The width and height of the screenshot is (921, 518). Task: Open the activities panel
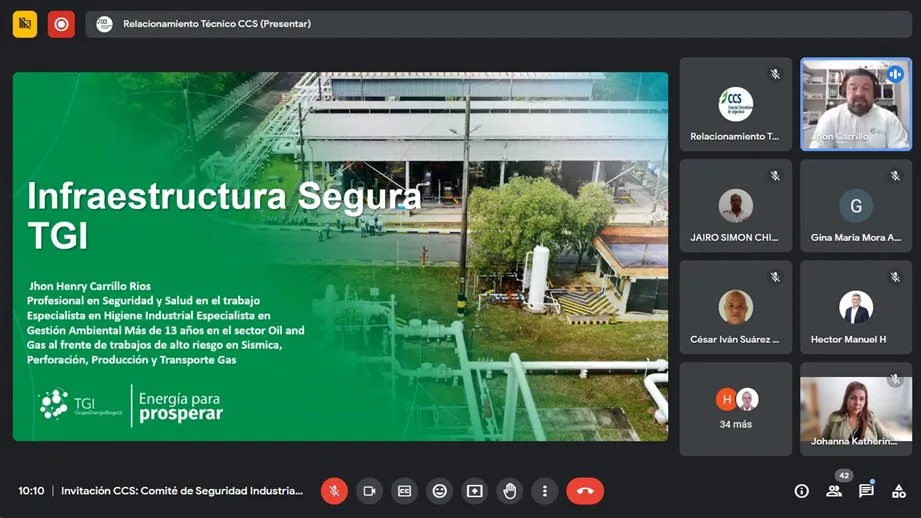(x=899, y=491)
